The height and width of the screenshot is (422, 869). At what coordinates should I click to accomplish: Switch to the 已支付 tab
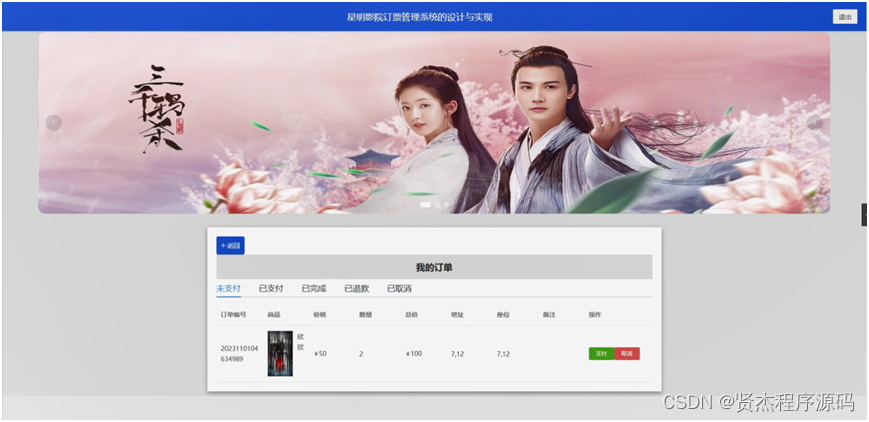point(271,288)
